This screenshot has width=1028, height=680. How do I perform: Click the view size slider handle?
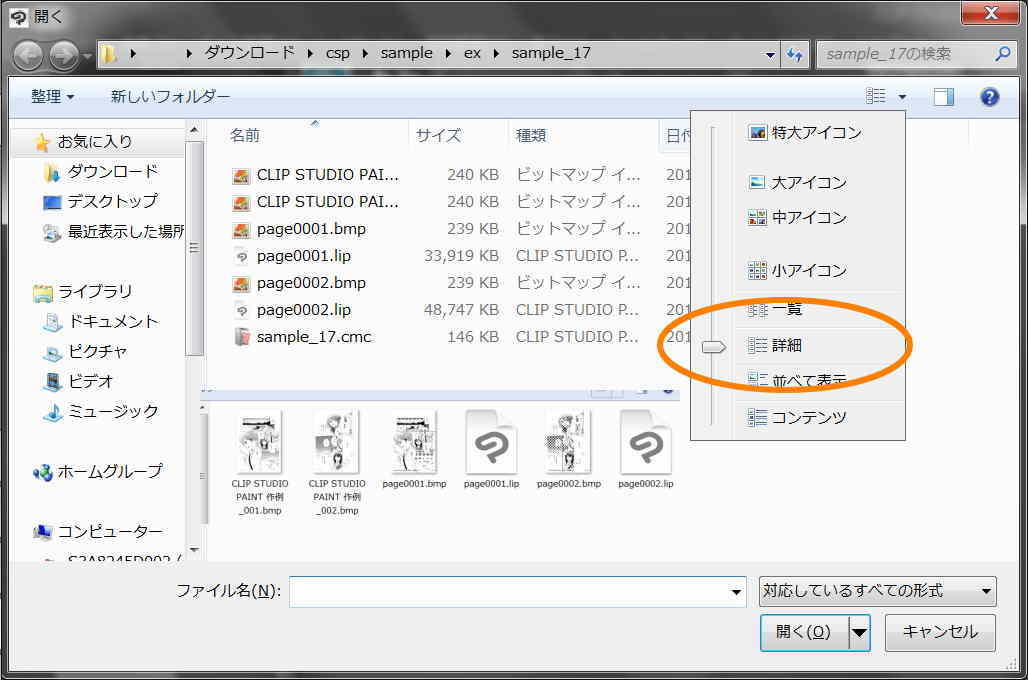click(x=713, y=347)
